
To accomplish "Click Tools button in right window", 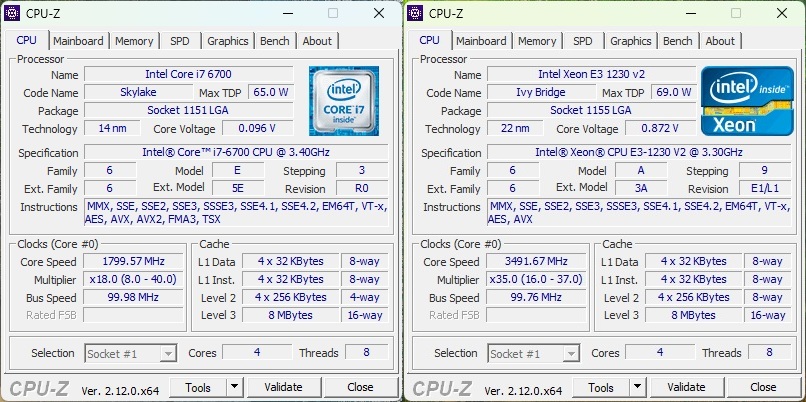I will click(x=601, y=387).
